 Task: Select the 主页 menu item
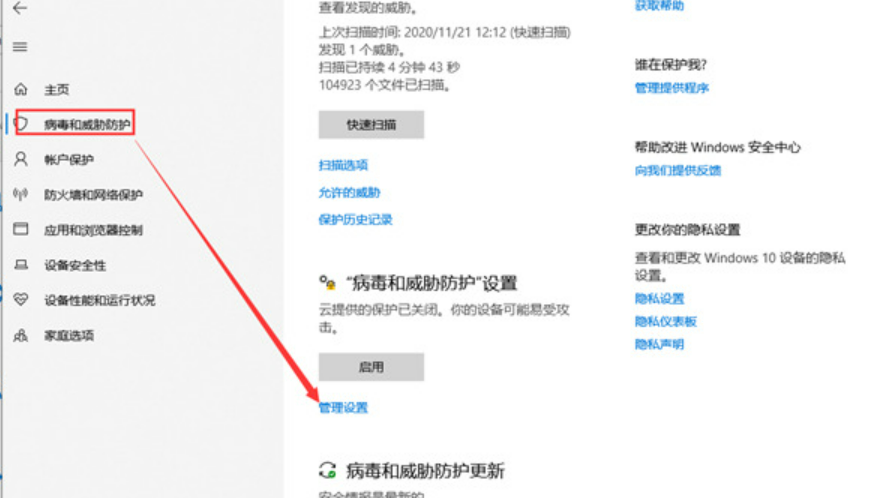56,90
